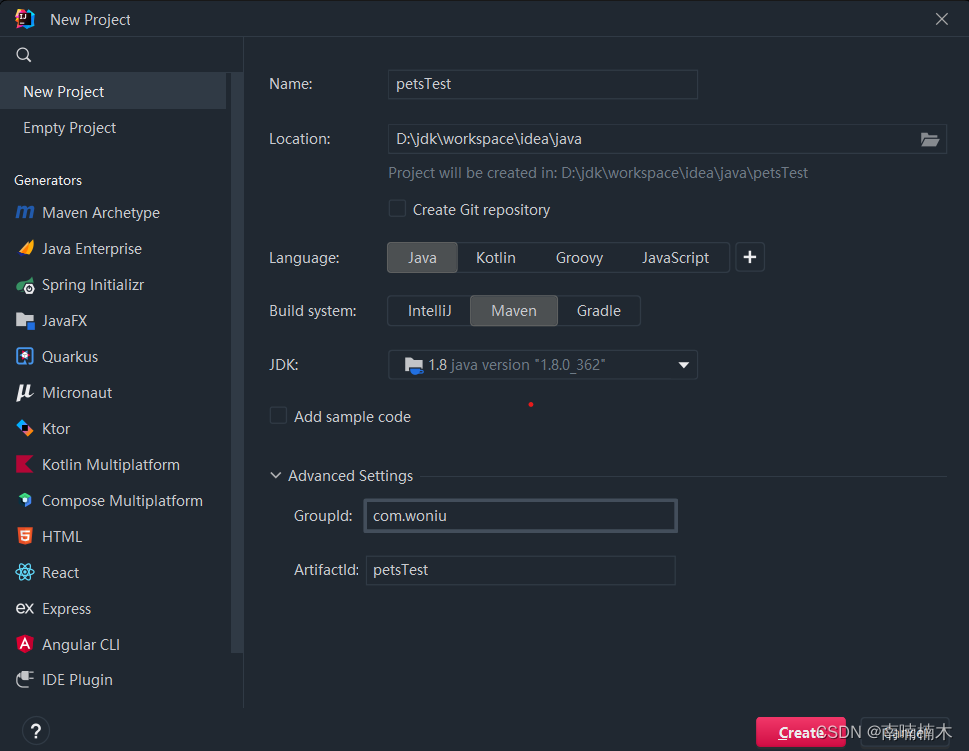Choose JavaScript as the language
969x751 pixels.
tap(675, 257)
